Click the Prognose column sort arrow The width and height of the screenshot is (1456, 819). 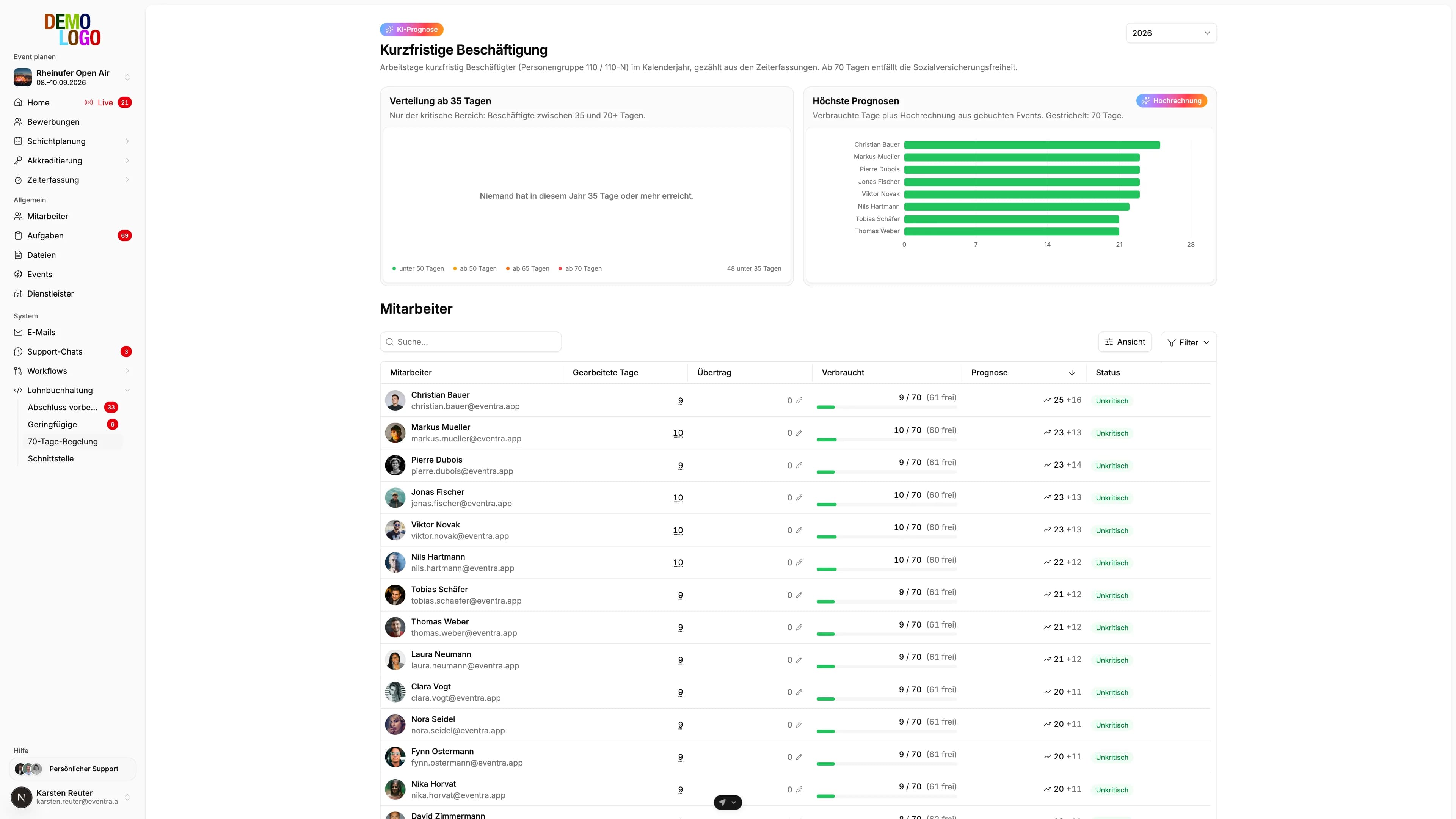coord(1072,372)
